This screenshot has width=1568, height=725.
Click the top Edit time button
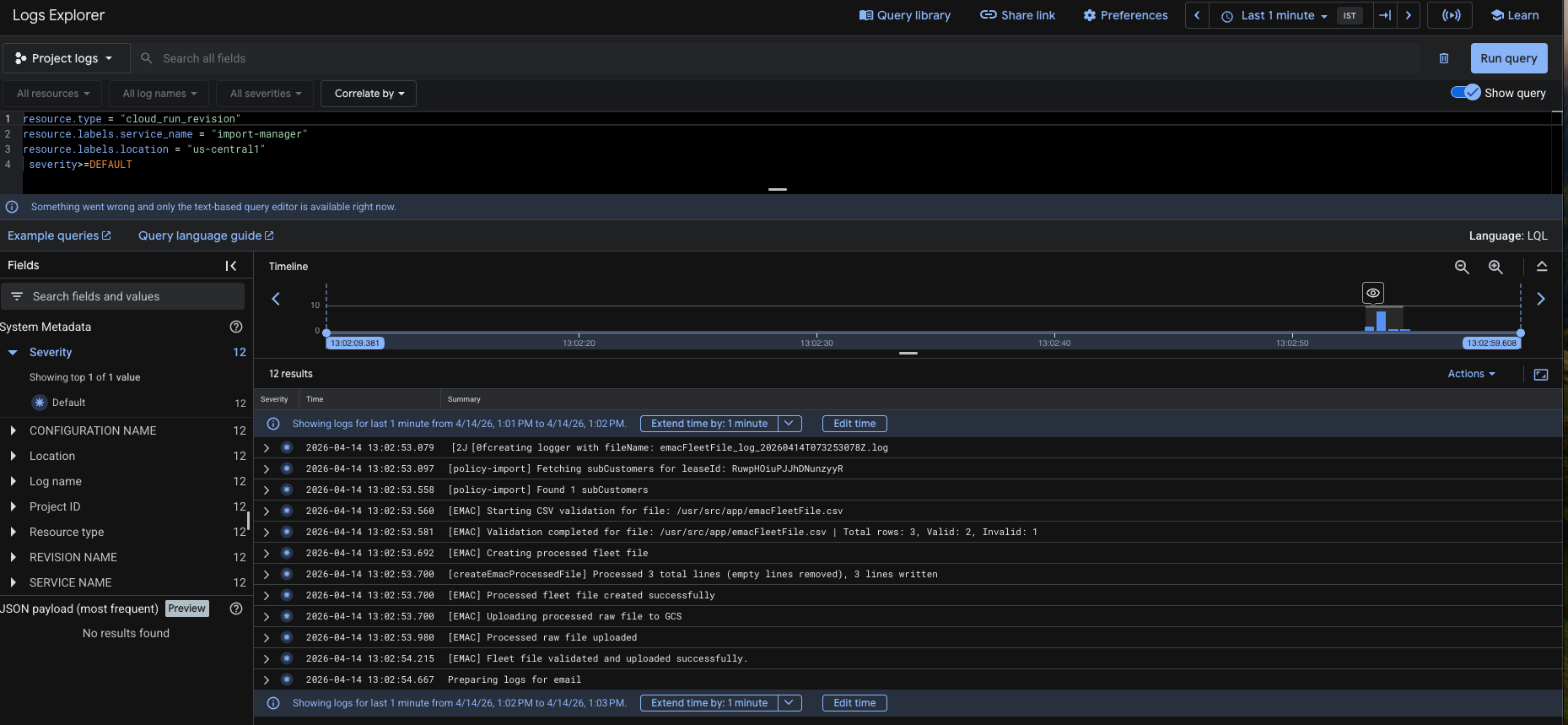pyautogui.click(x=854, y=424)
